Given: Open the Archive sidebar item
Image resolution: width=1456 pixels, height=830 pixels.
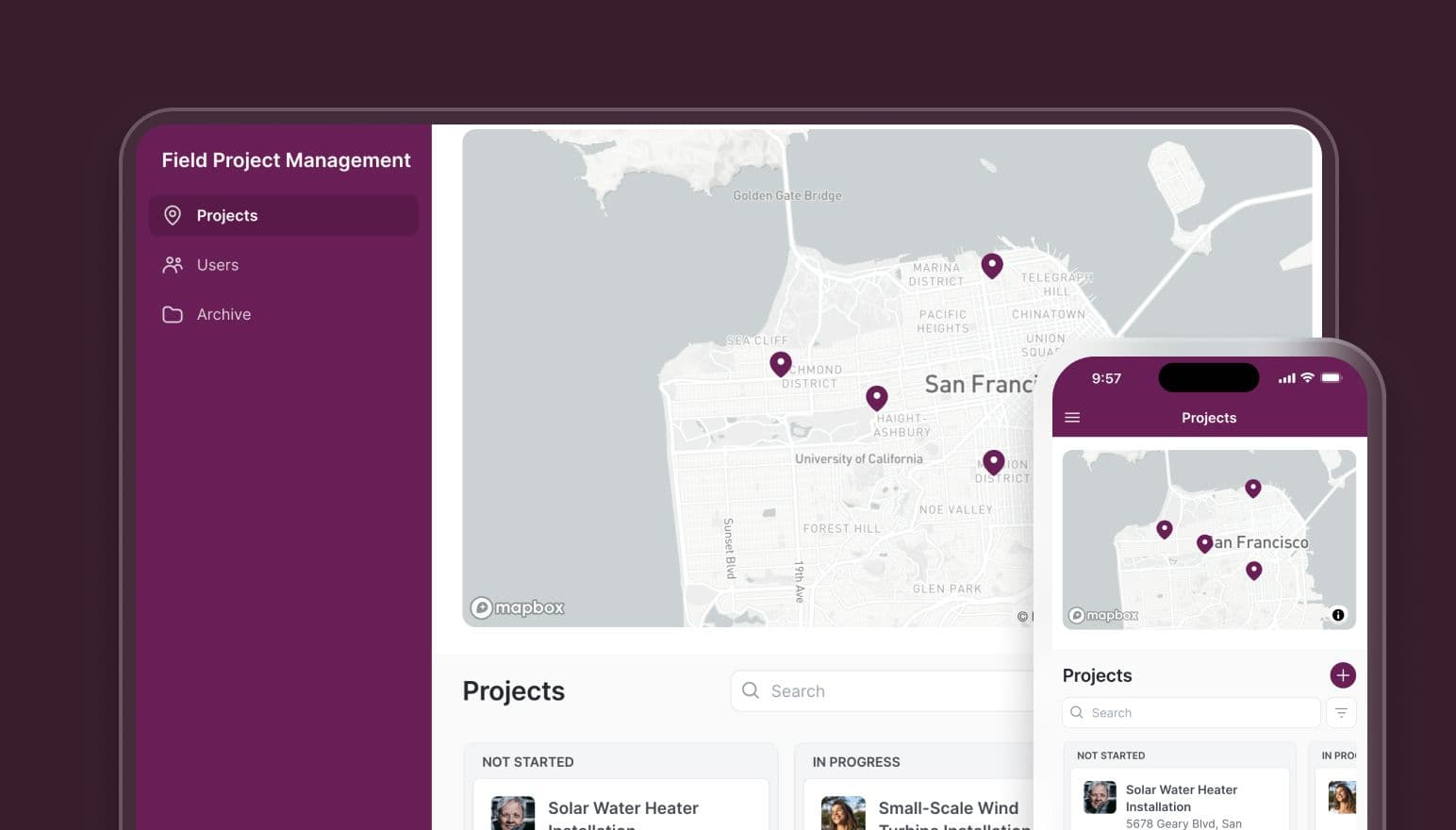Looking at the screenshot, I should point(223,314).
